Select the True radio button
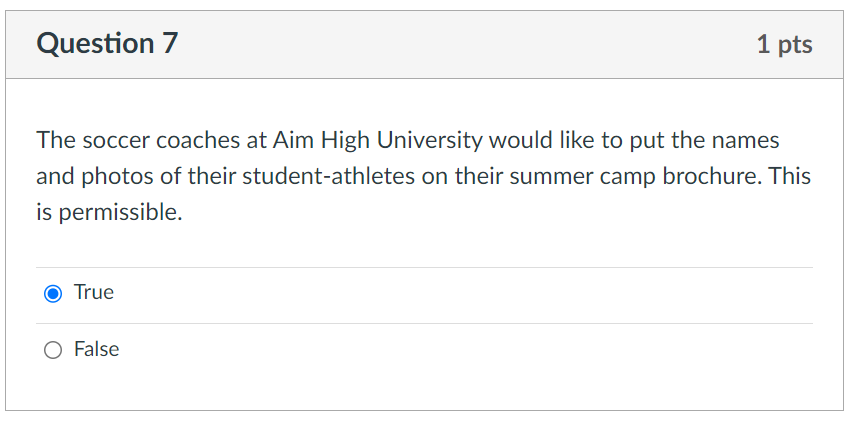Viewport: 859px width, 424px height. 53,294
